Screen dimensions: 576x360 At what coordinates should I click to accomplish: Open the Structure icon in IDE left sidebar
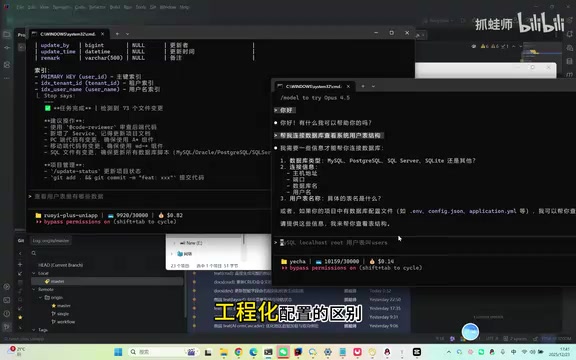tap(7, 64)
